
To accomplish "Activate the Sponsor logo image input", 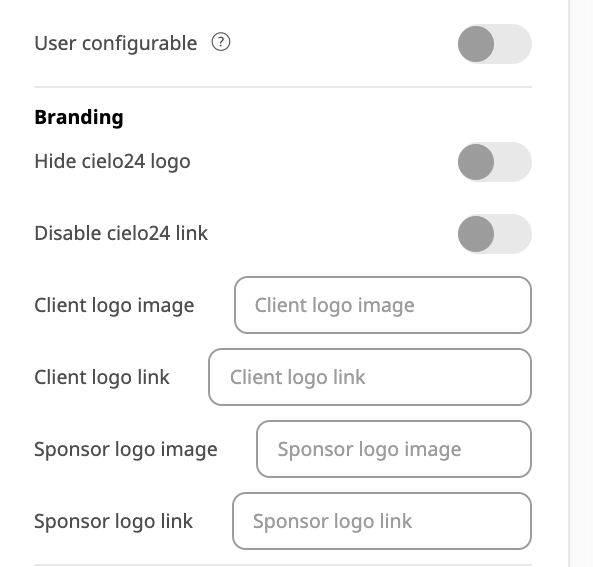I will tap(394, 449).
